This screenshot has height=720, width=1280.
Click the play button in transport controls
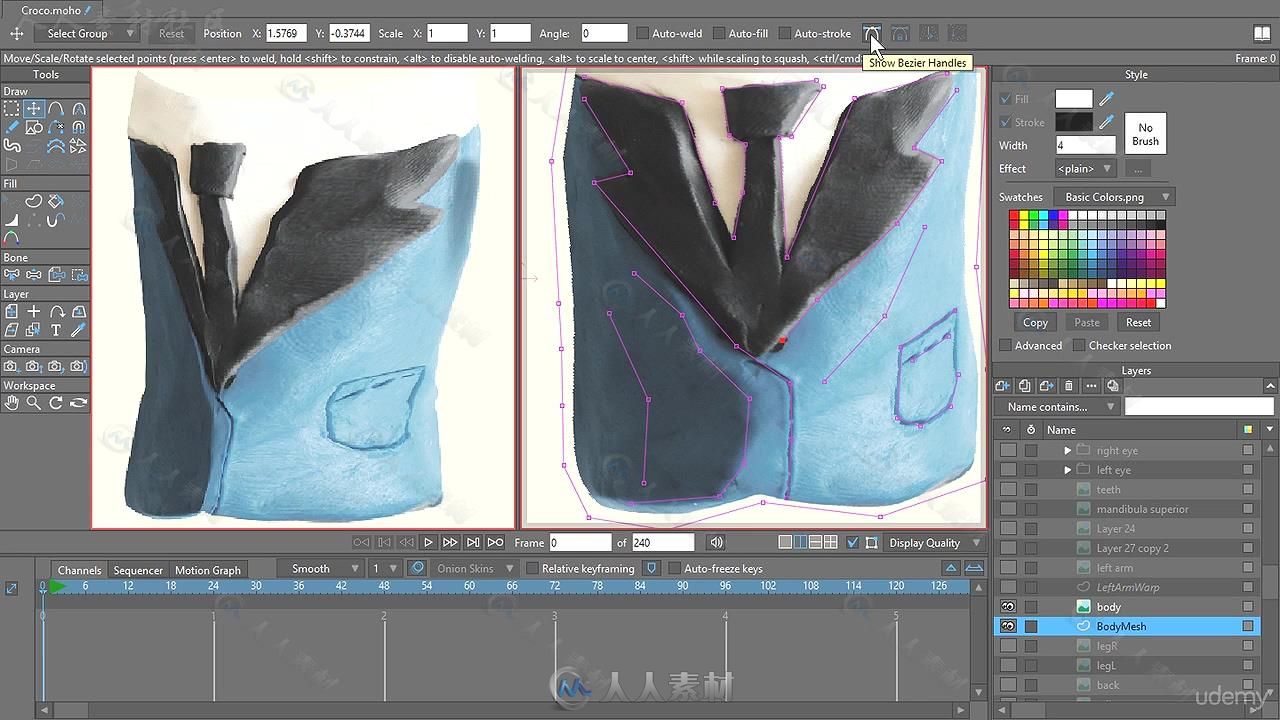coord(428,543)
